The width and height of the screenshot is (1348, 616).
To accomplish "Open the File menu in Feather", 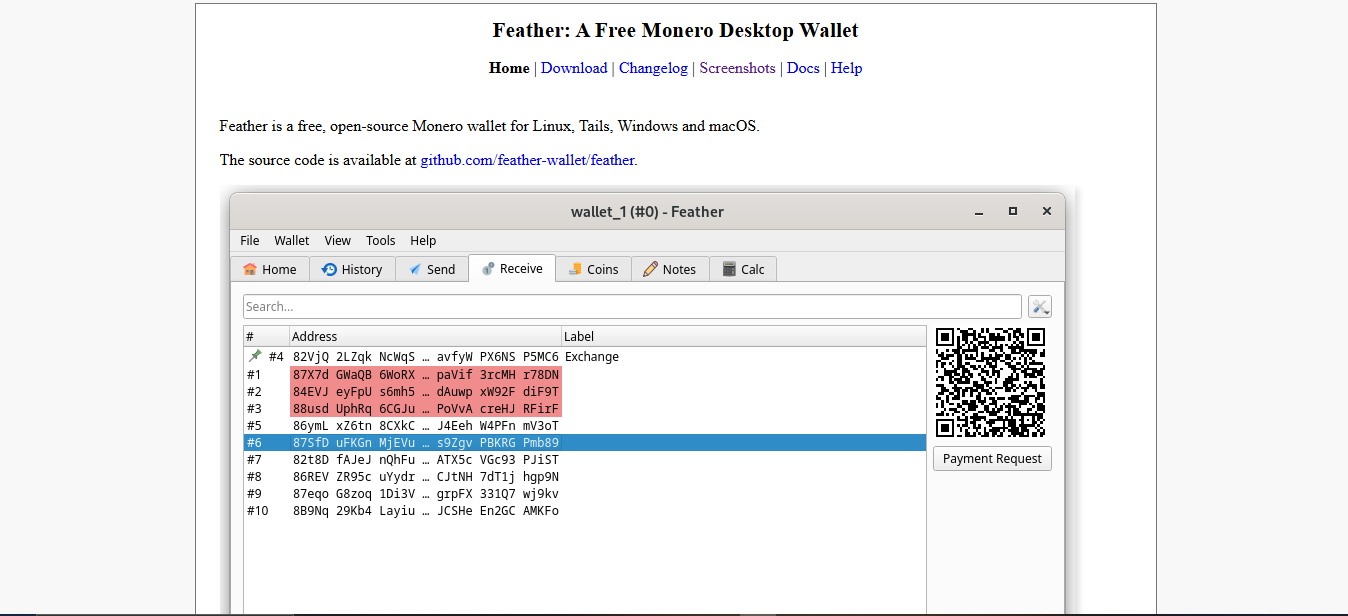I will pyautogui.click(x=250, y=240).
